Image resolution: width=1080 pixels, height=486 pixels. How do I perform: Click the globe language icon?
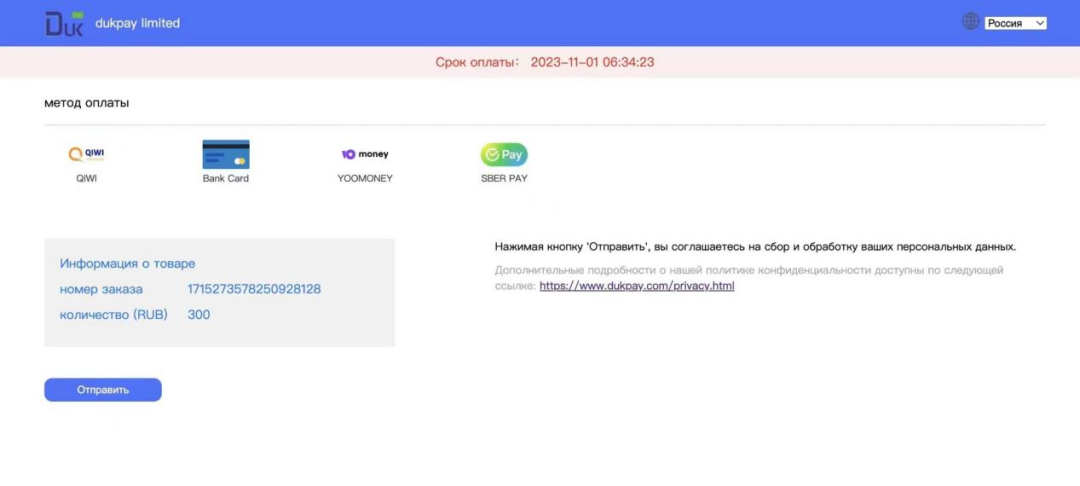click(x=970, y=22)
